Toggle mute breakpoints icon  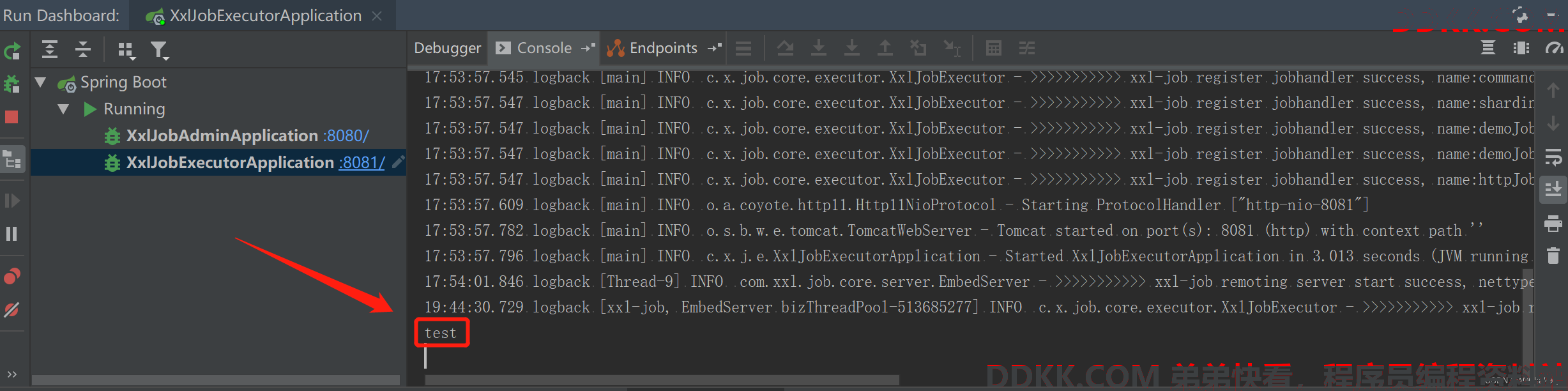click(12, 310)
